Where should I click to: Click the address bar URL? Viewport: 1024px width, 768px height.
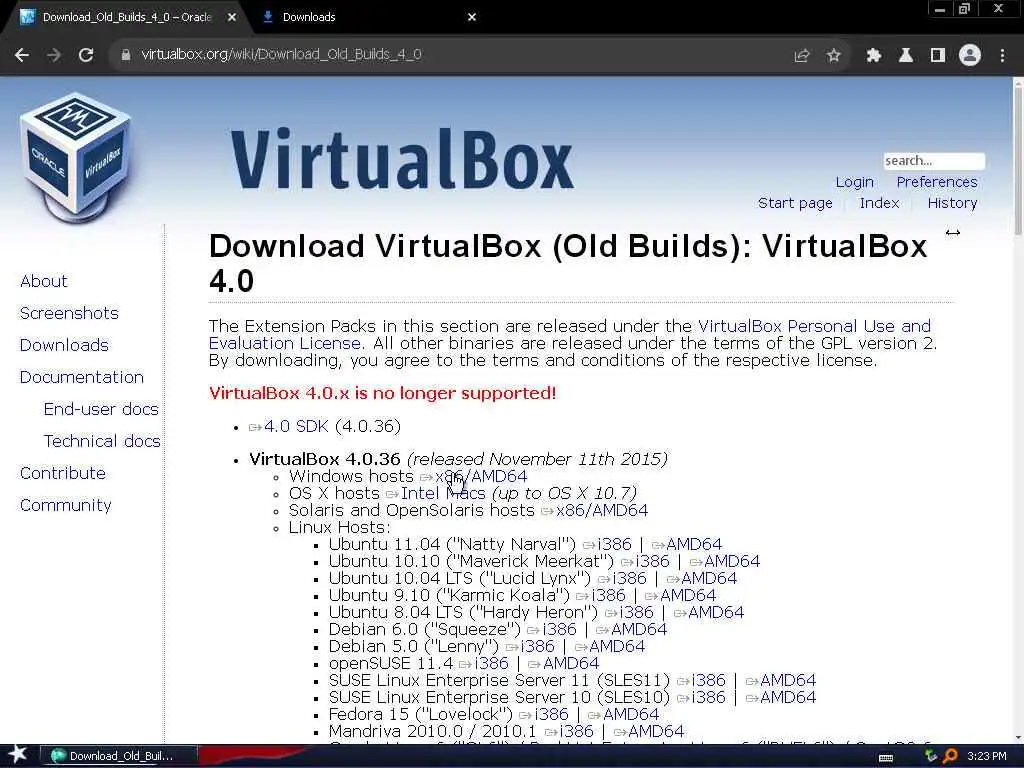(281, 55)
